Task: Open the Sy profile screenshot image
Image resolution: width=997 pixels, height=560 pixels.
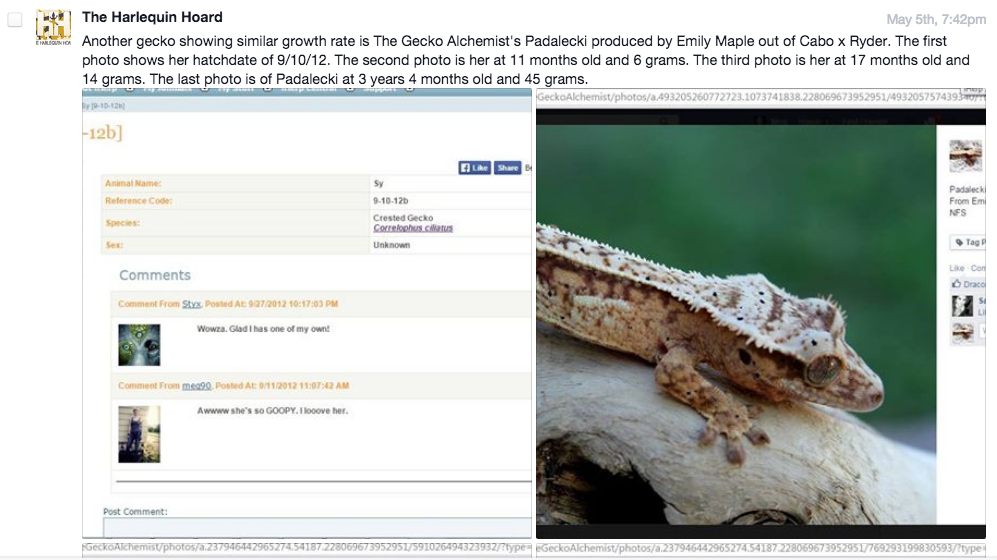Action: pyautogui.click(x=306, y=313)
